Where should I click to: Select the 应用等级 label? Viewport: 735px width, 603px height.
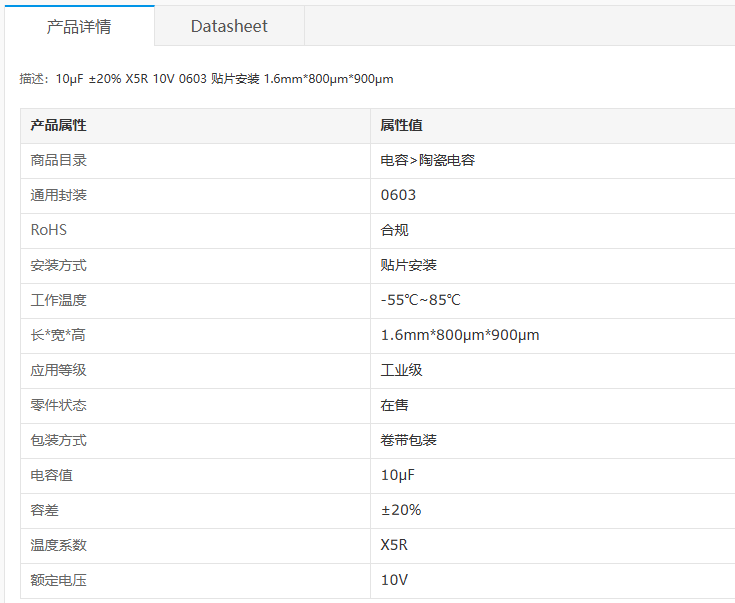point(59,370)
